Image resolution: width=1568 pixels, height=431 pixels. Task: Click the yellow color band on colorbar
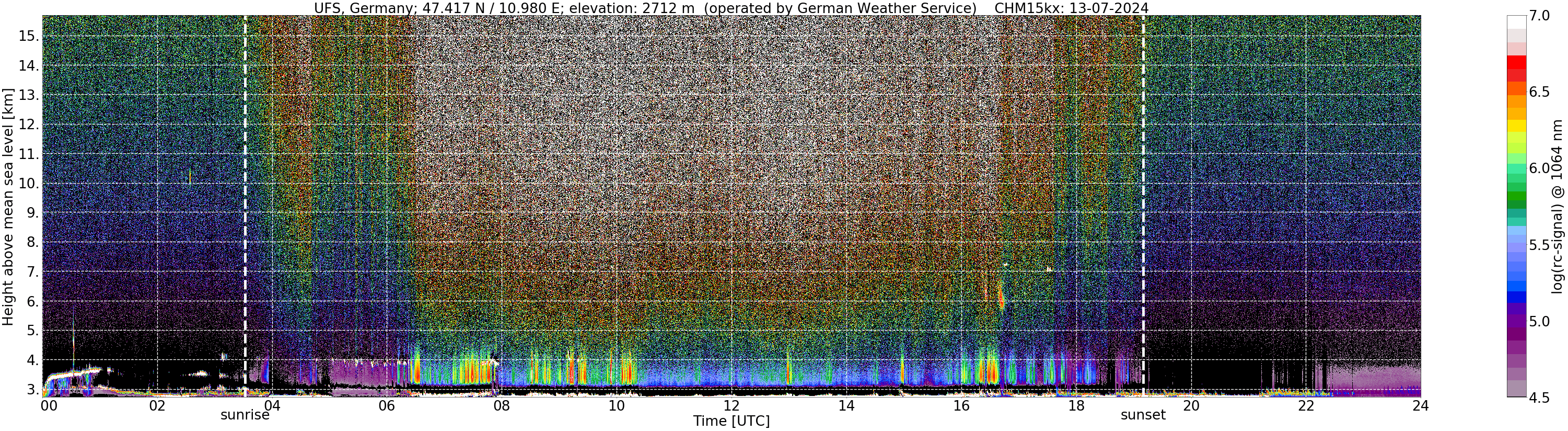click(x=1516, y=126)
